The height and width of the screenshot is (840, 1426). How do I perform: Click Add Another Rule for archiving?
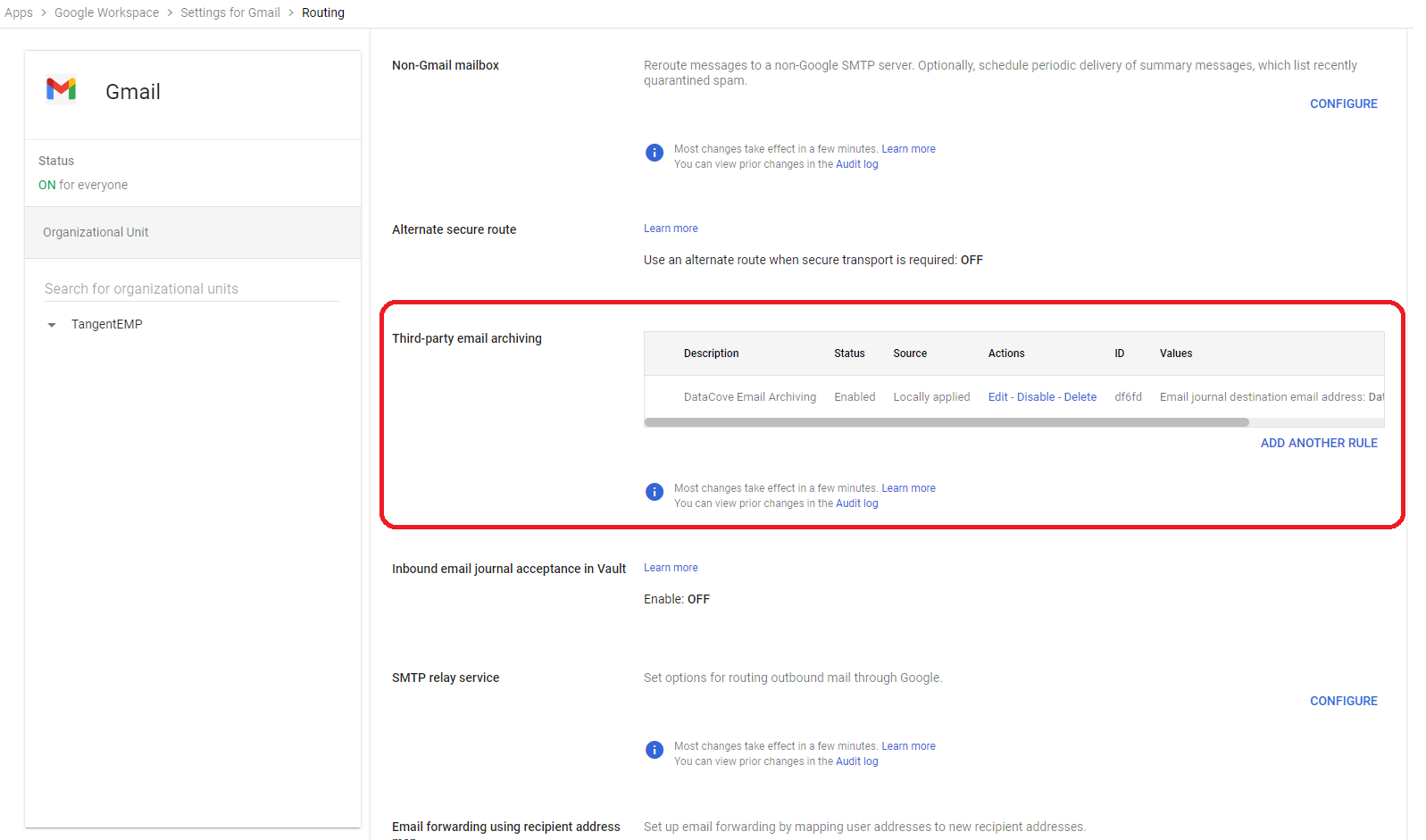coord(1318,443)
